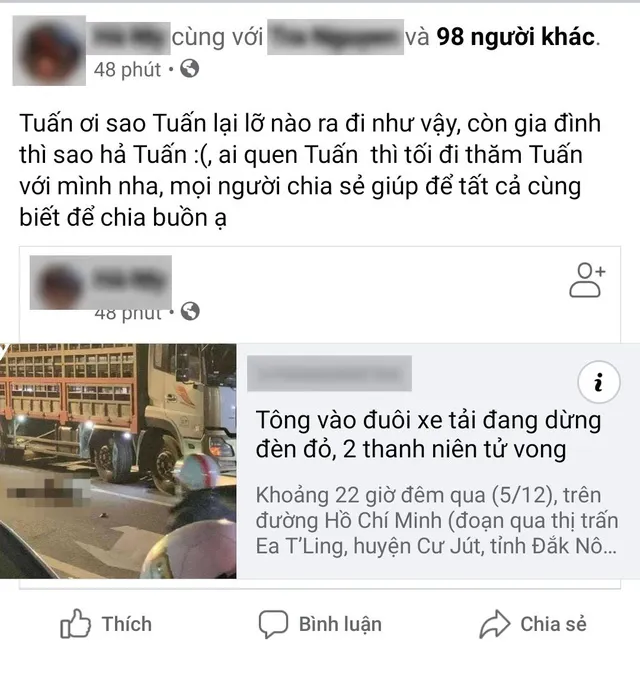This screenshot has height=673, width=640.
Task: Open the "98 người khác" tagged list
Action: point(516,37)
